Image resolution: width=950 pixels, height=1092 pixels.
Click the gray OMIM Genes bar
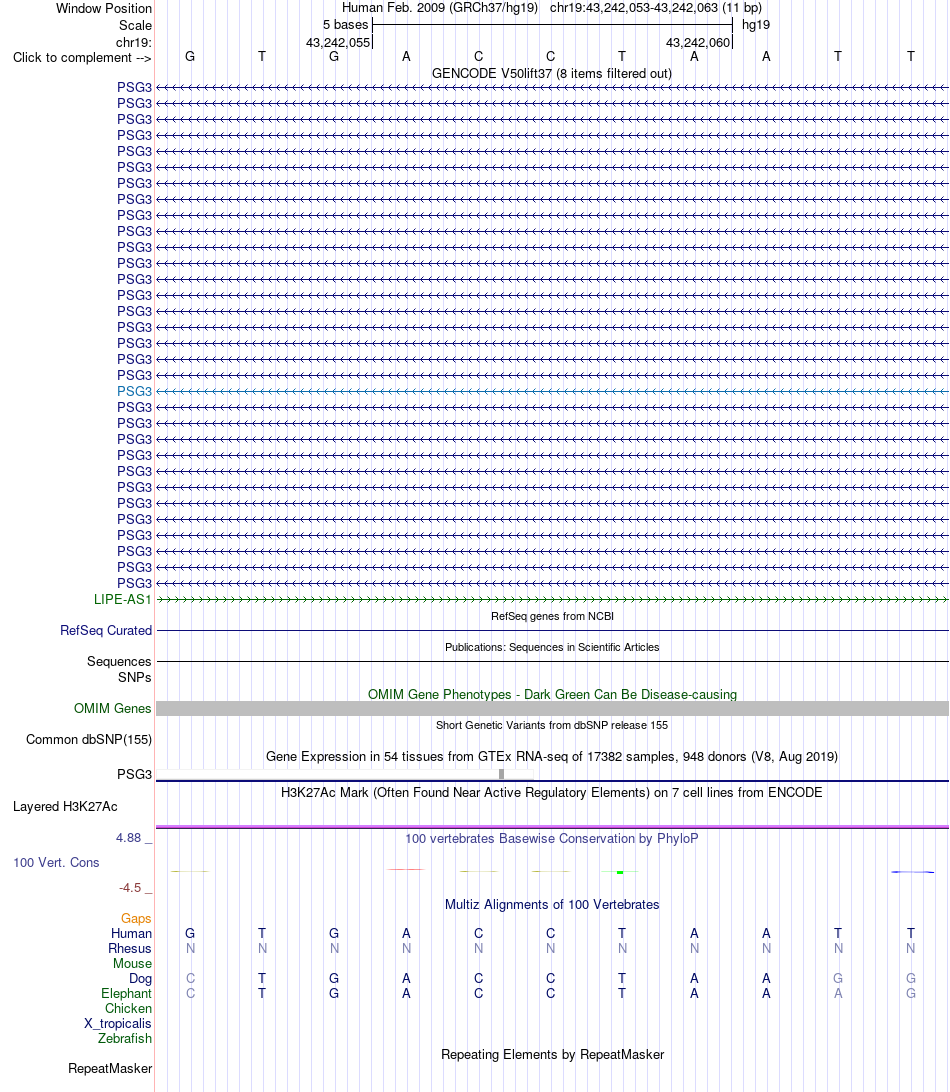[x=552, y=708]
